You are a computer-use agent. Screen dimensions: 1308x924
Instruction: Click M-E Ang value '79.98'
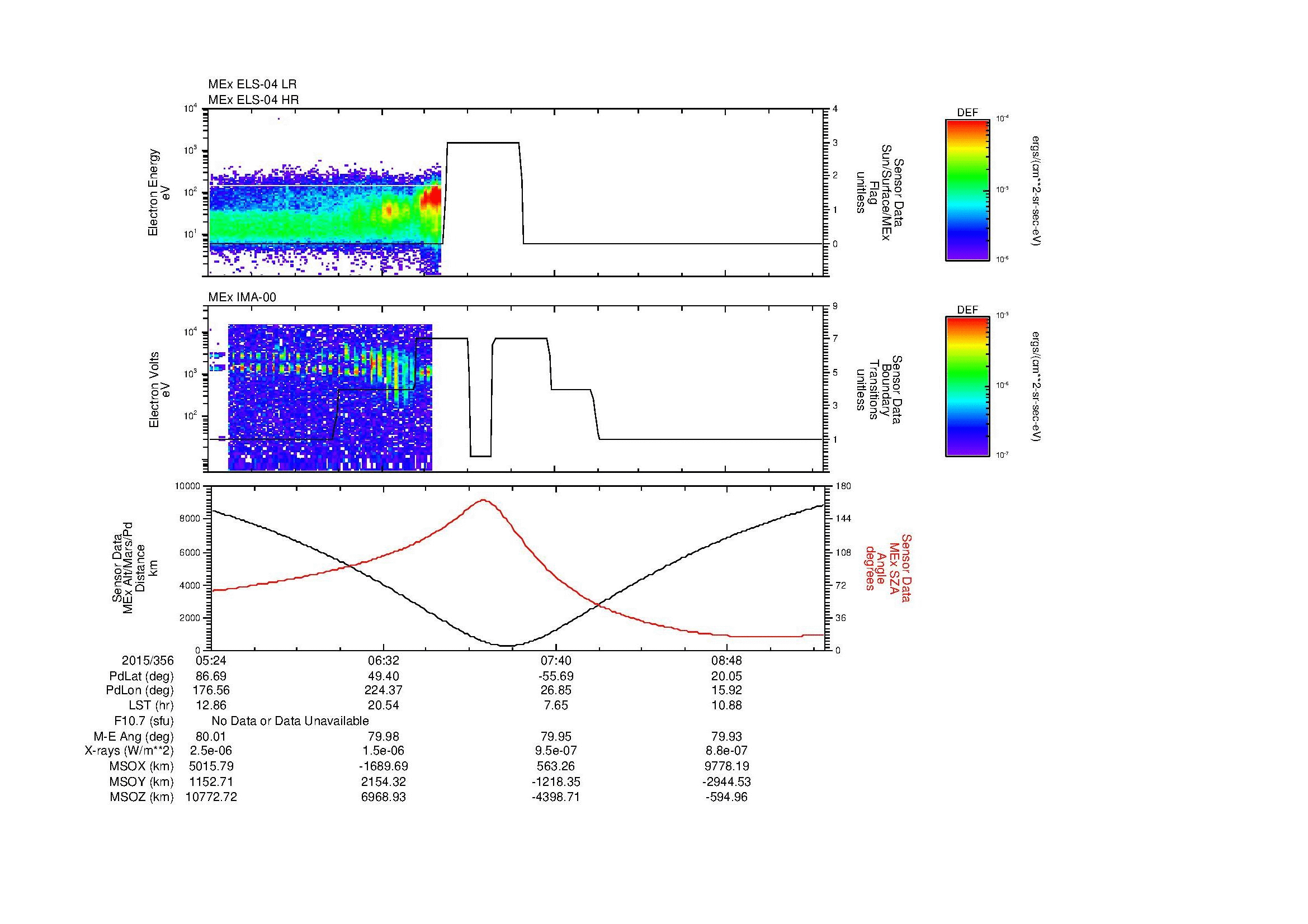click(x=384, y=737)
